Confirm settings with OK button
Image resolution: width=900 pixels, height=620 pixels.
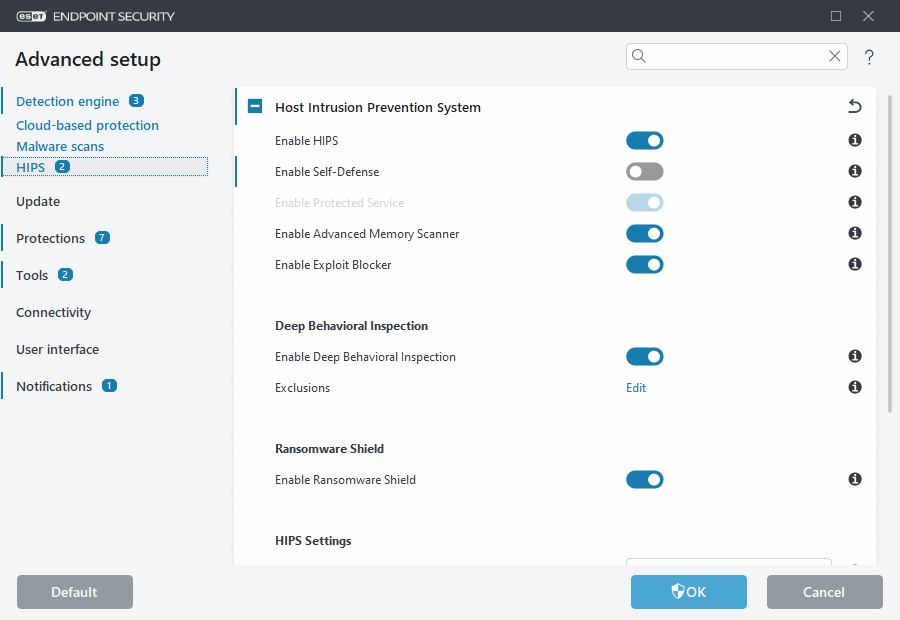click(x=689, y=592)
